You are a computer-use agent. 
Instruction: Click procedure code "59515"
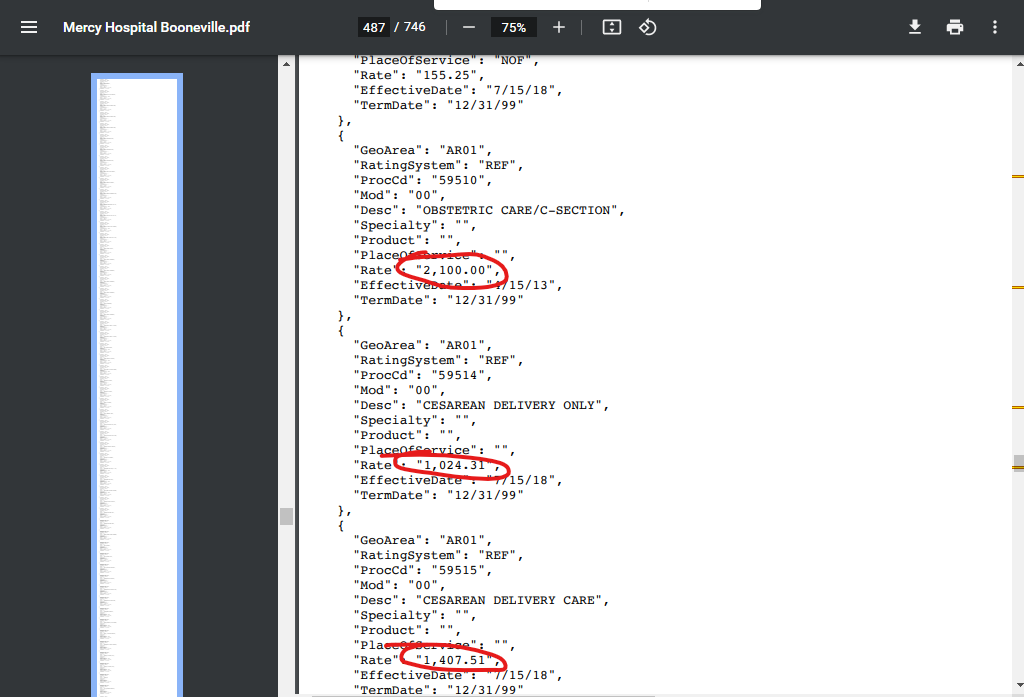coord(458,570)
